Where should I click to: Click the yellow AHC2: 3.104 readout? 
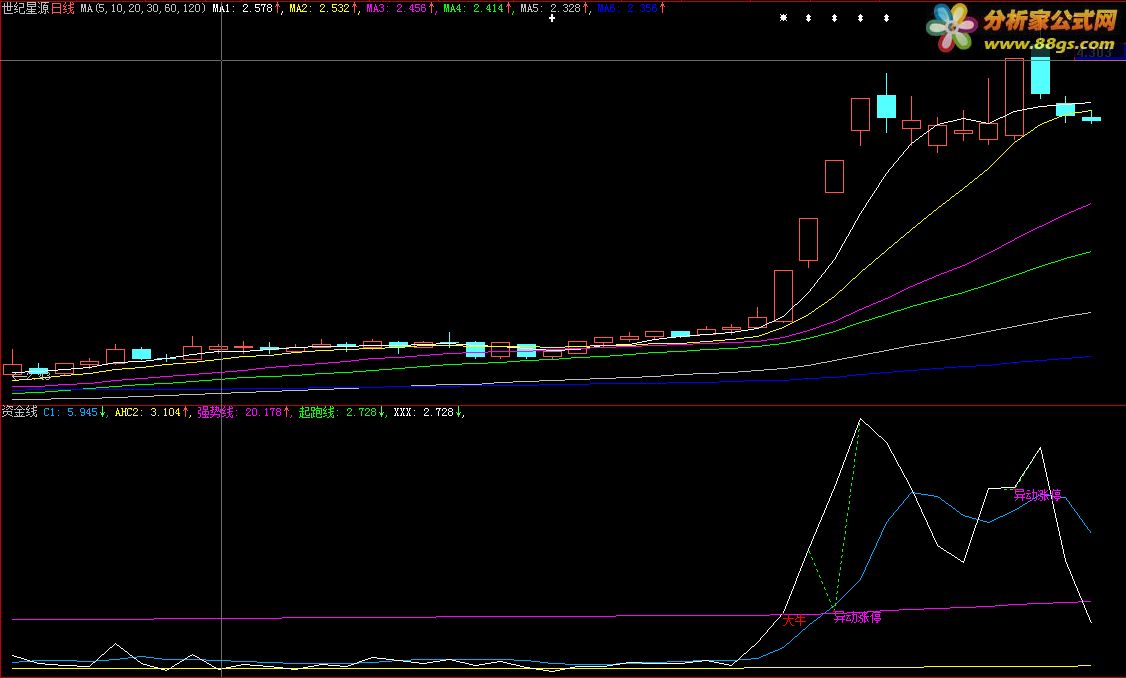(148, 412)
